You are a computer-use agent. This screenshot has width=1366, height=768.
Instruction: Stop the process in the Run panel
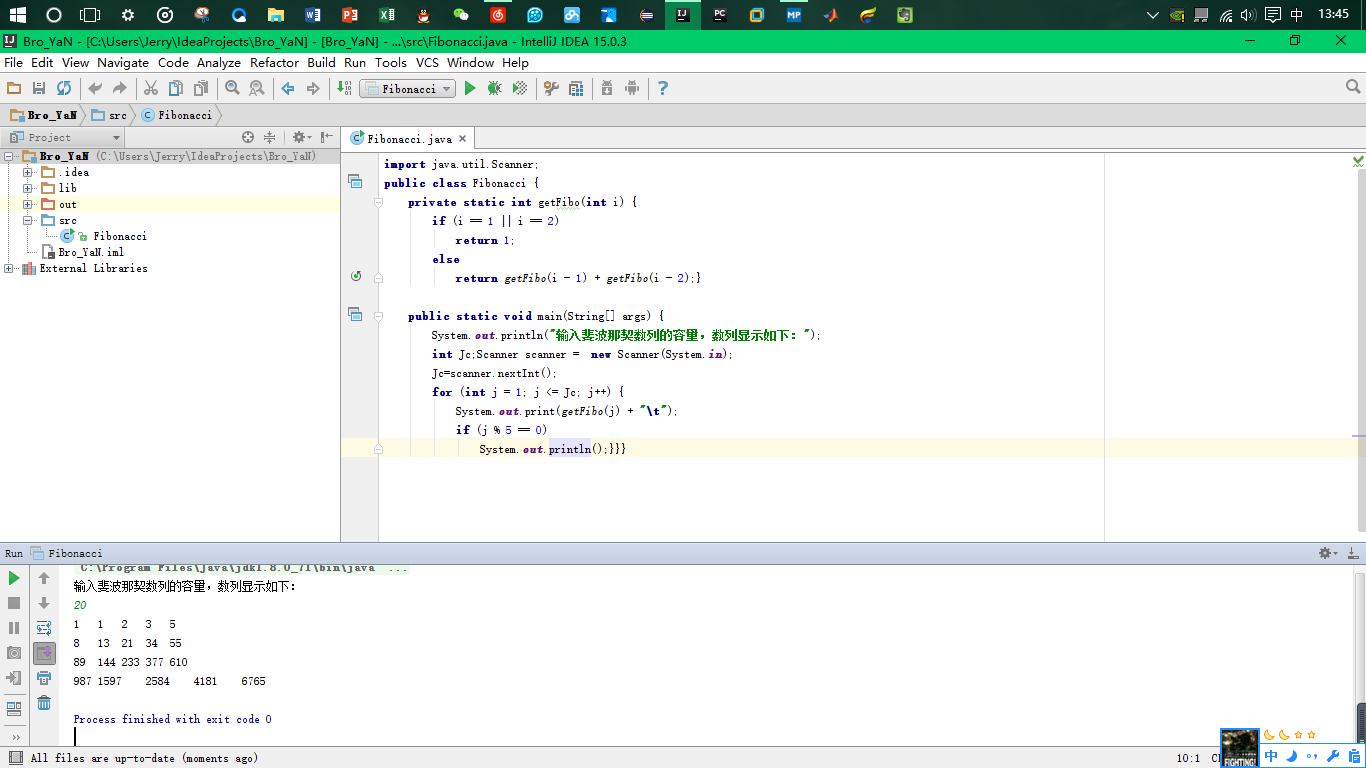(14, 603)
